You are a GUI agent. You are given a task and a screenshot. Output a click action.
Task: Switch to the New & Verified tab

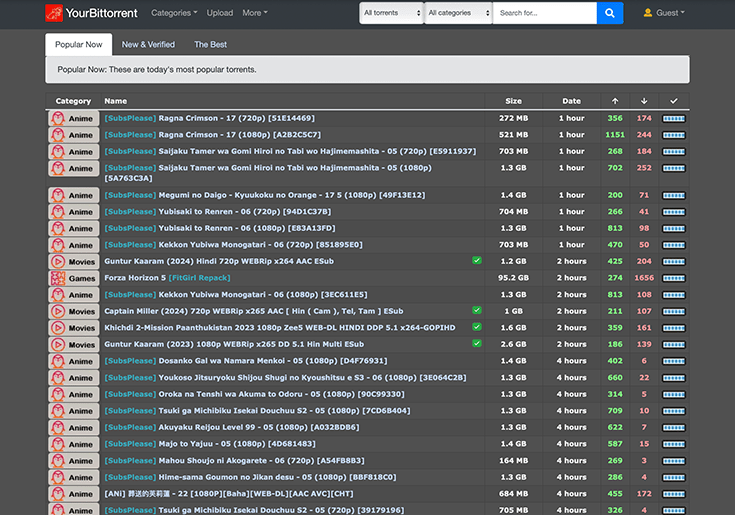pos(148,45)
